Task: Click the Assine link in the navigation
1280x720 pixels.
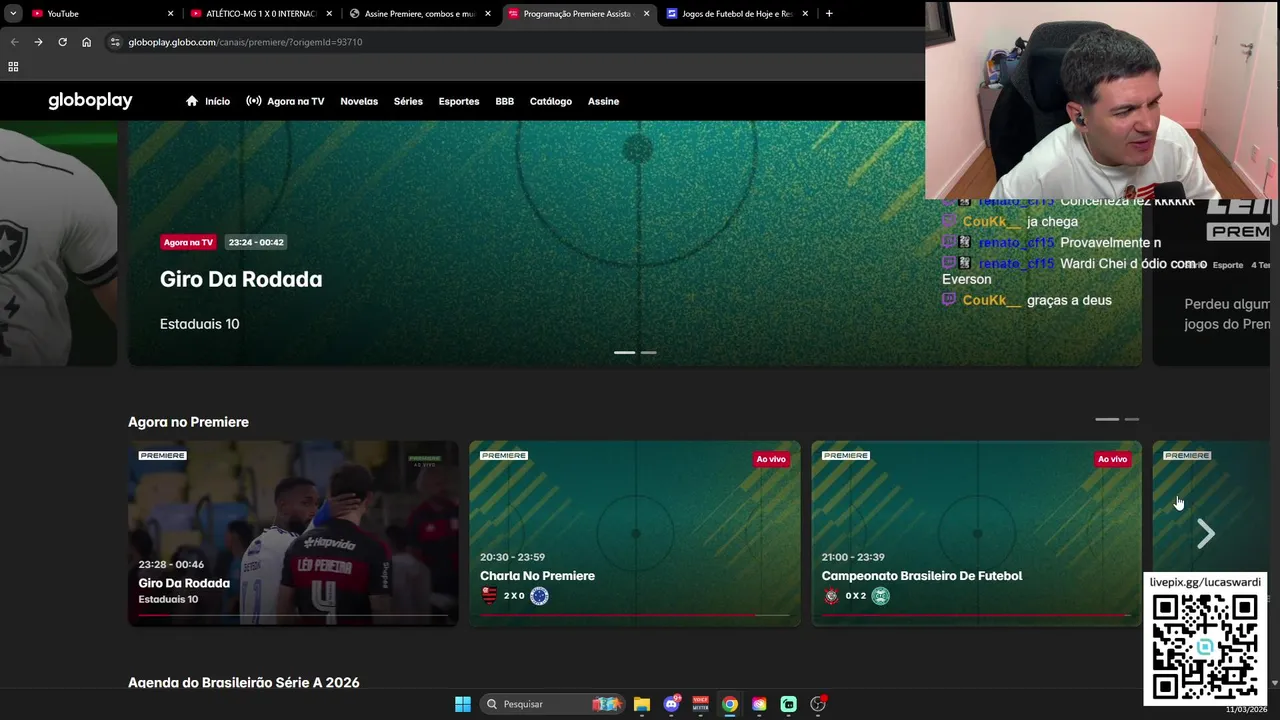Action: pos(603,101)
